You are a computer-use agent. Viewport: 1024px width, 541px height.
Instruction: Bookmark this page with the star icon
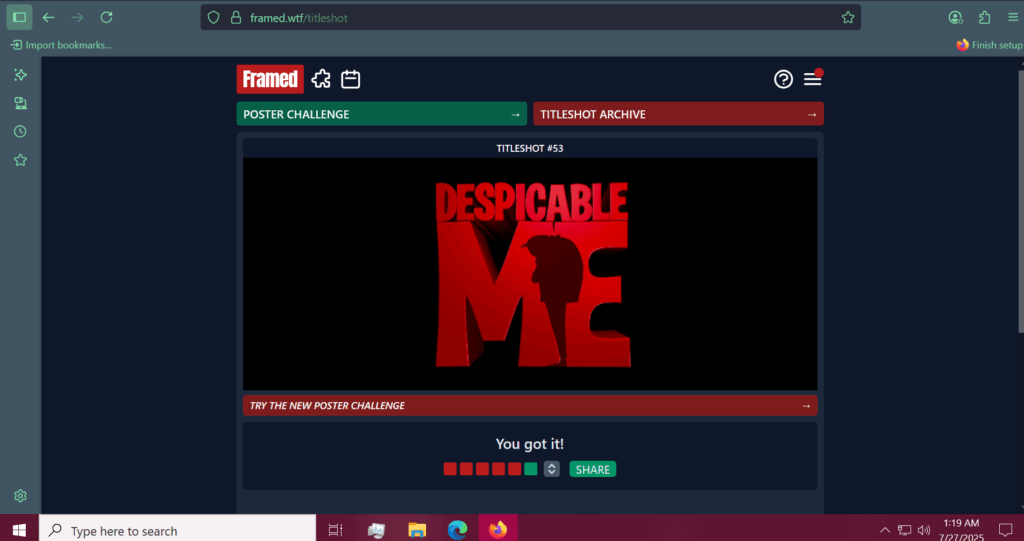[x=848, y=17]
